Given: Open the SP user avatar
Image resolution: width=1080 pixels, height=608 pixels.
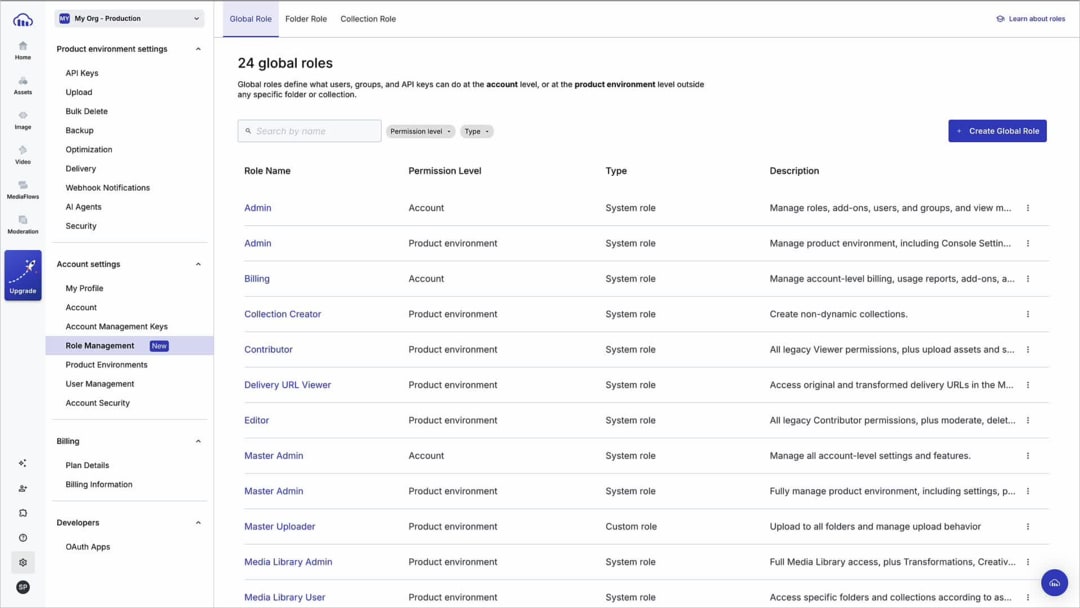Looking at the screenshot, I should (23, 587).
